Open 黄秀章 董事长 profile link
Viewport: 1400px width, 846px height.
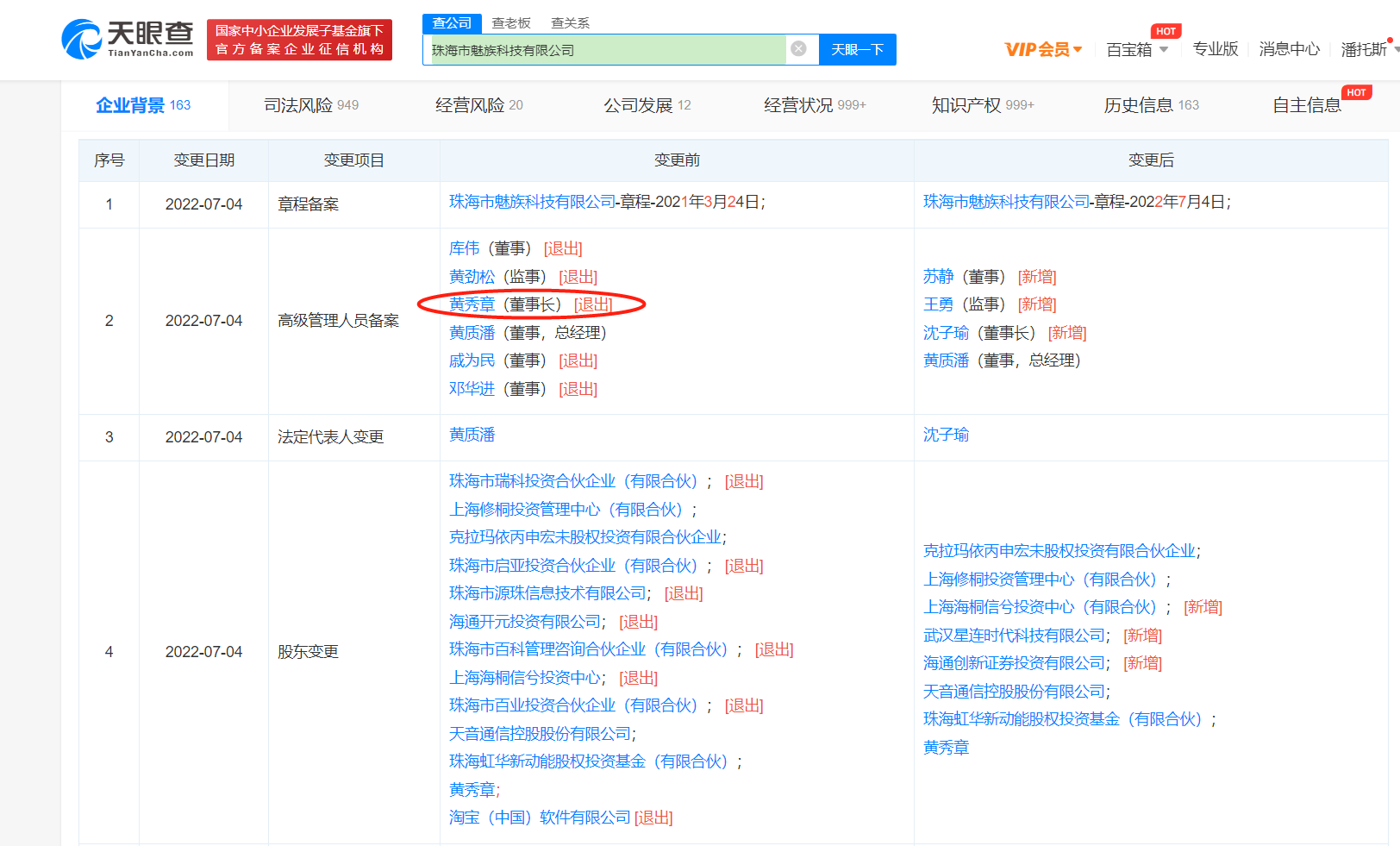472,304
